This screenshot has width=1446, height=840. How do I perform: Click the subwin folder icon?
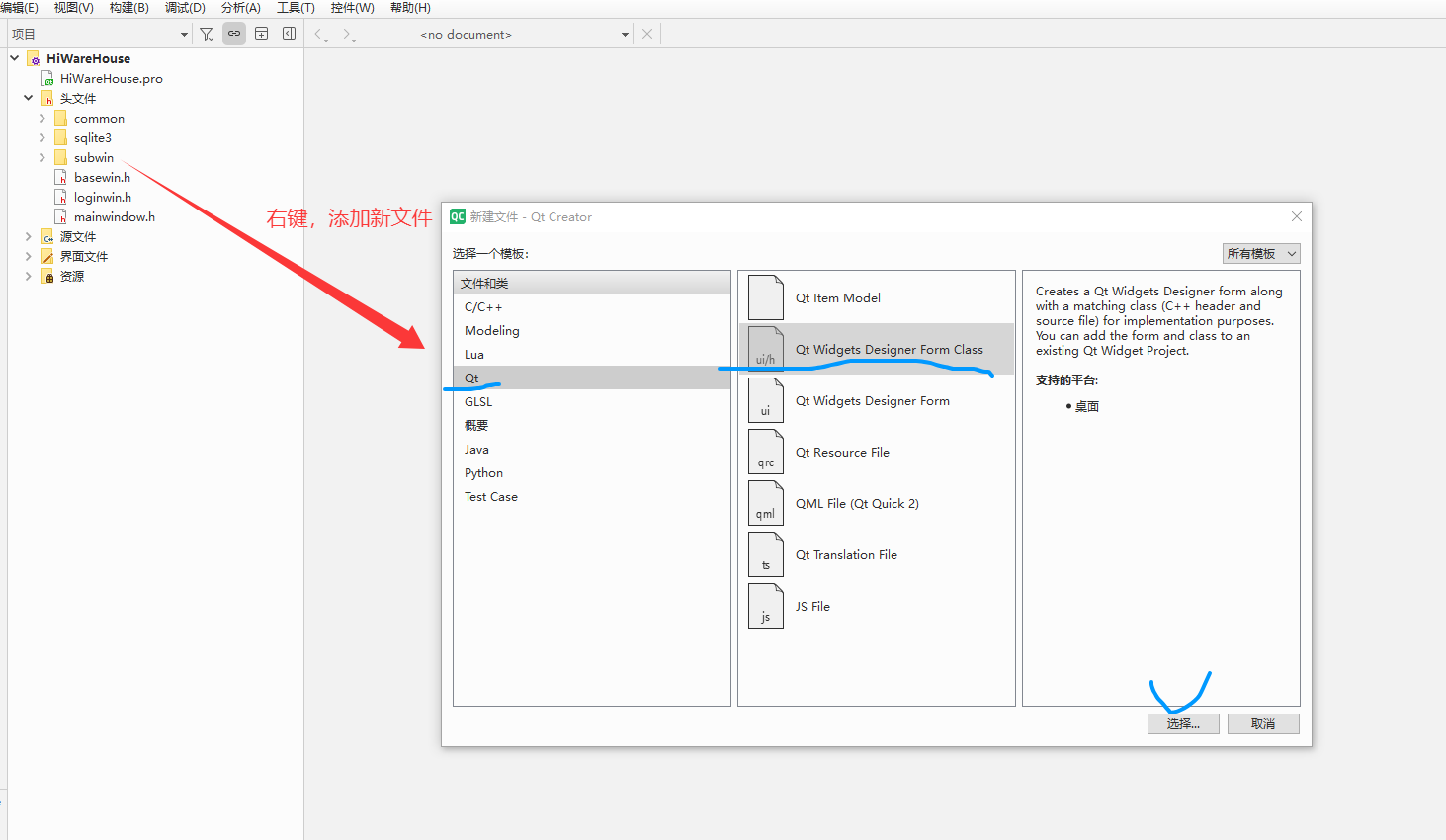pyautogui.click(x=61, y=157)
